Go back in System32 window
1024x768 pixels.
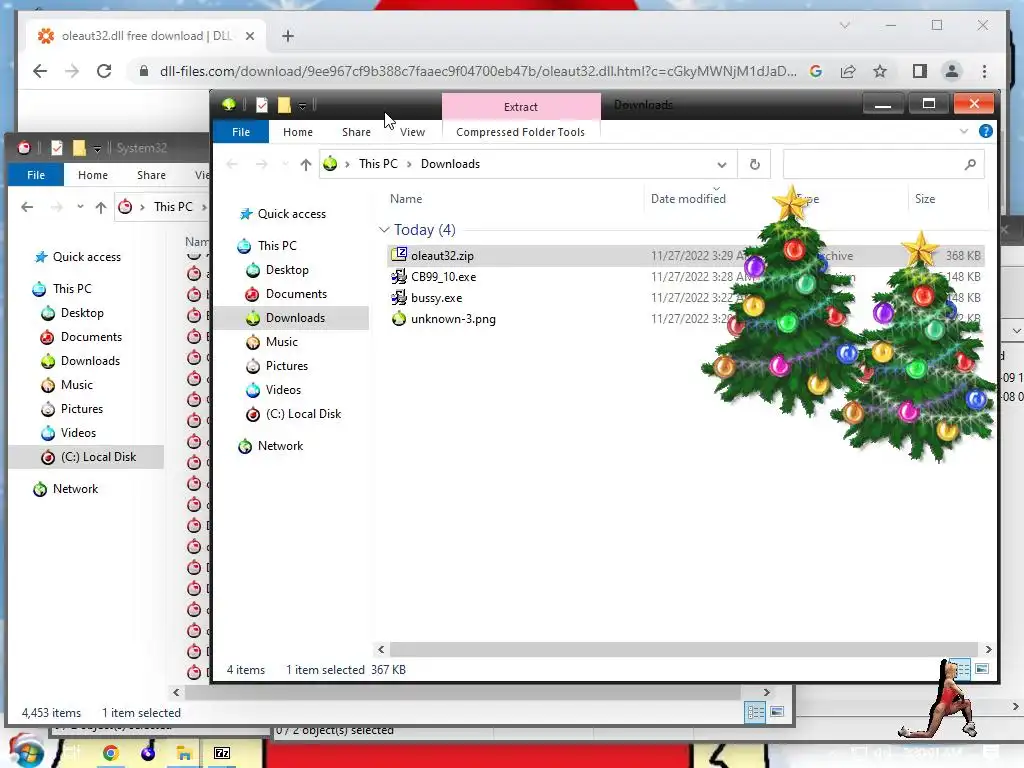(x=27, y=208)
